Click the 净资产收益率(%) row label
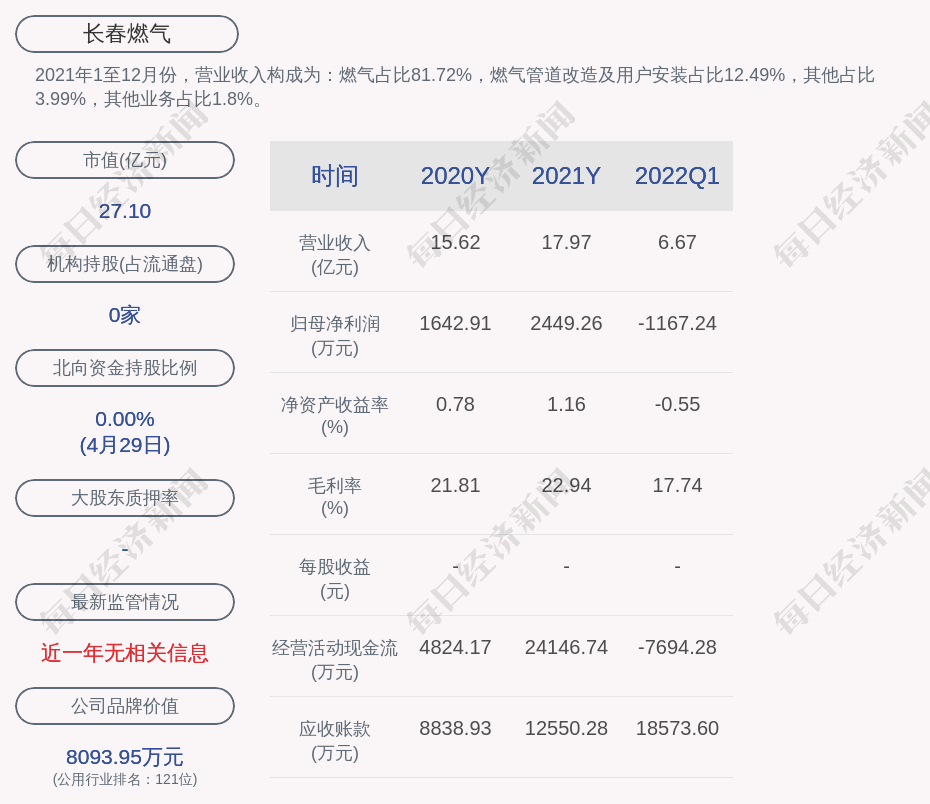The width and height of the screenshot is (930, 804). pos(335,416)
